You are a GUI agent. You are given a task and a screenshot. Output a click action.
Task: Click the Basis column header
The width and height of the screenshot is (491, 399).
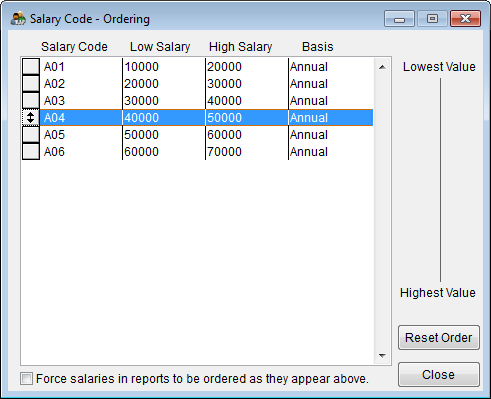pyautogui.click(x=318, y=47)
